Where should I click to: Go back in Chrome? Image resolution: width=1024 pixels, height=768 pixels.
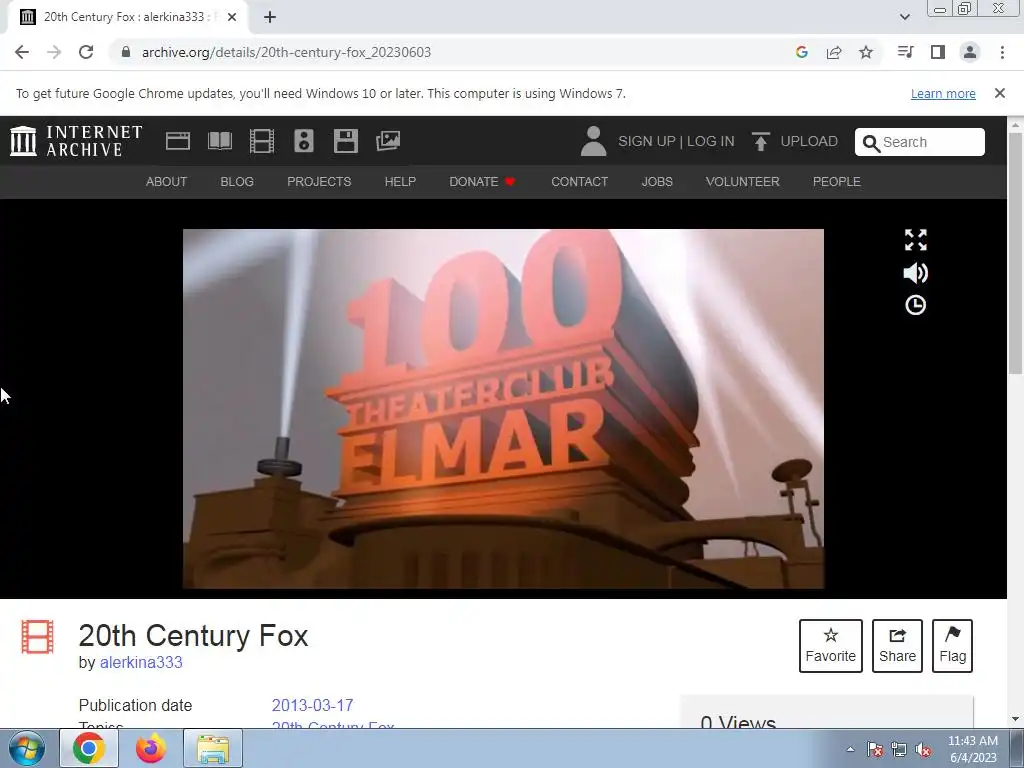[x=22, y=52]
